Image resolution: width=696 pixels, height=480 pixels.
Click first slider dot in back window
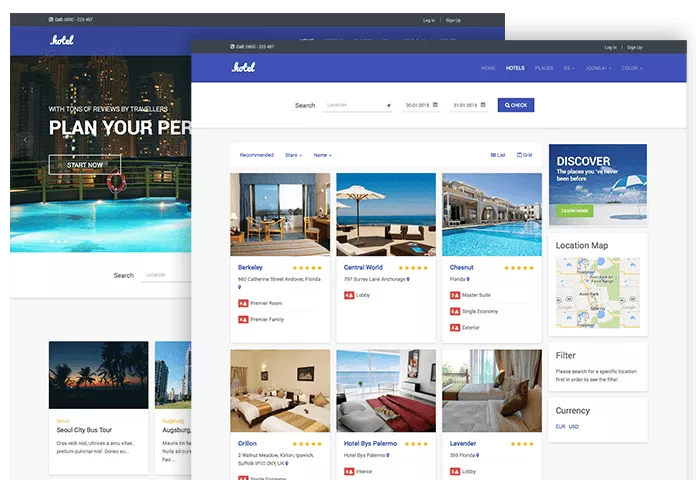point(52,241)
